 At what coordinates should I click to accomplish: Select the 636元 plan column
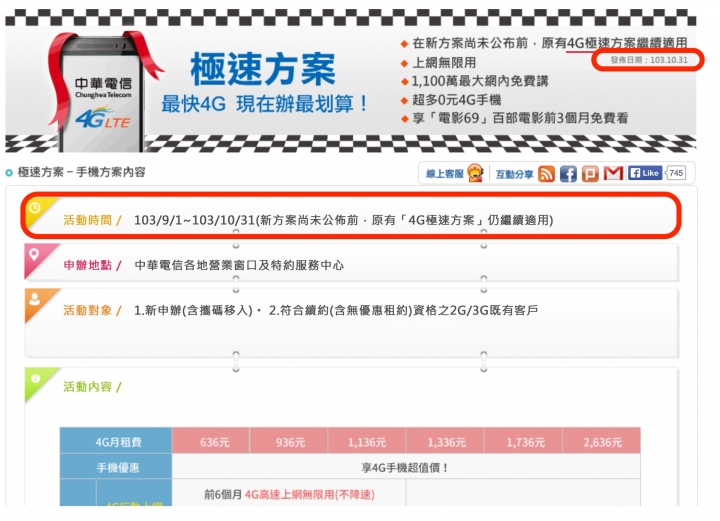point(211,441)
